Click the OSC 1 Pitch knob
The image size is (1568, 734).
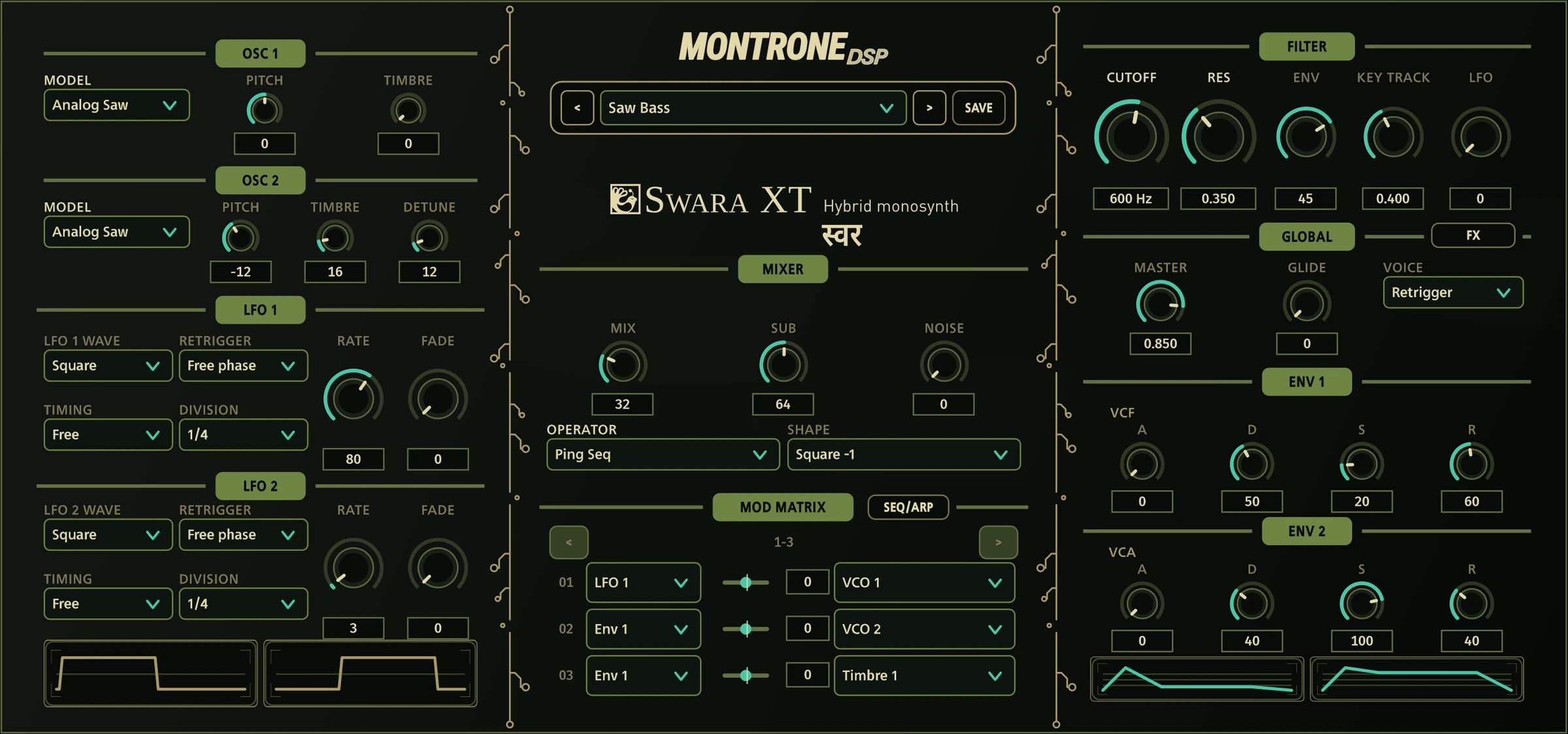(265, 109)
